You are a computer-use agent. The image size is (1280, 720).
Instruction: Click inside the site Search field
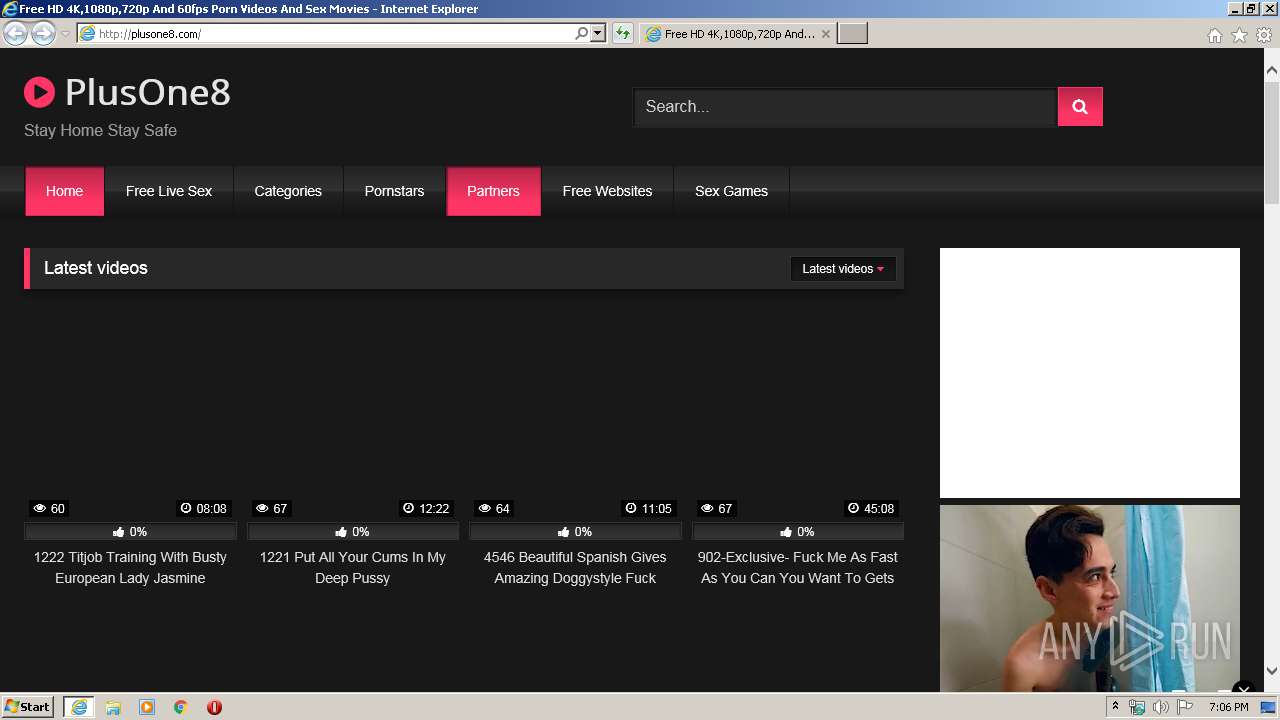(x=845, y=107)
